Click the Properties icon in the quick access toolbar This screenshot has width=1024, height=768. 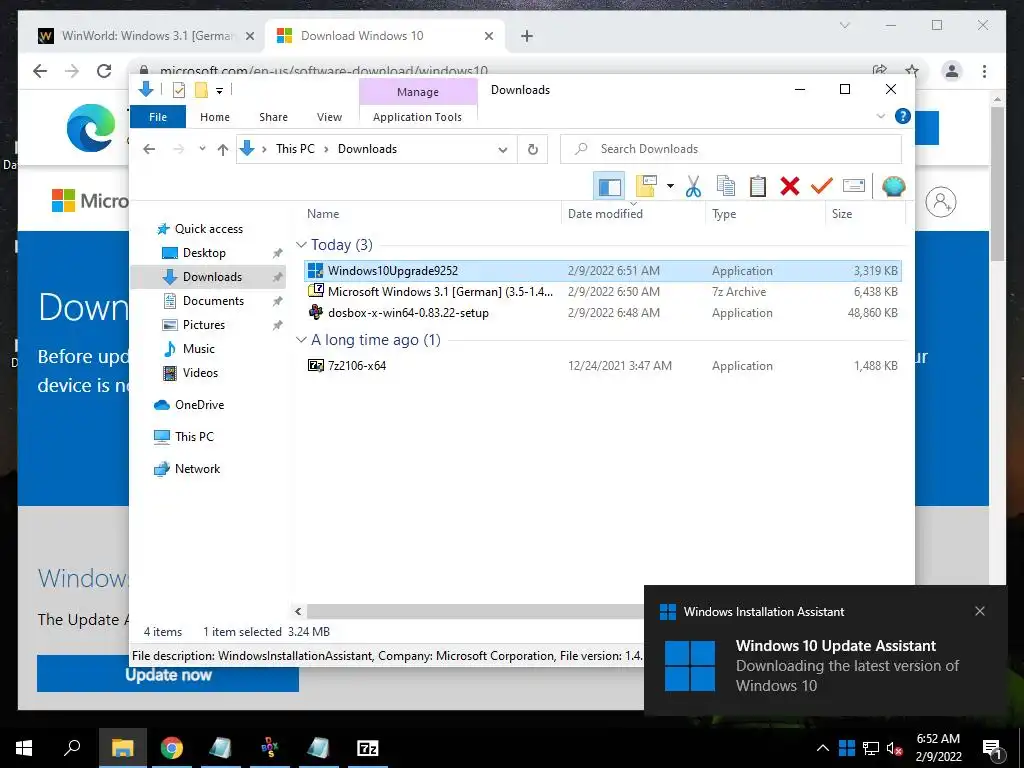(x=178, y=90)
